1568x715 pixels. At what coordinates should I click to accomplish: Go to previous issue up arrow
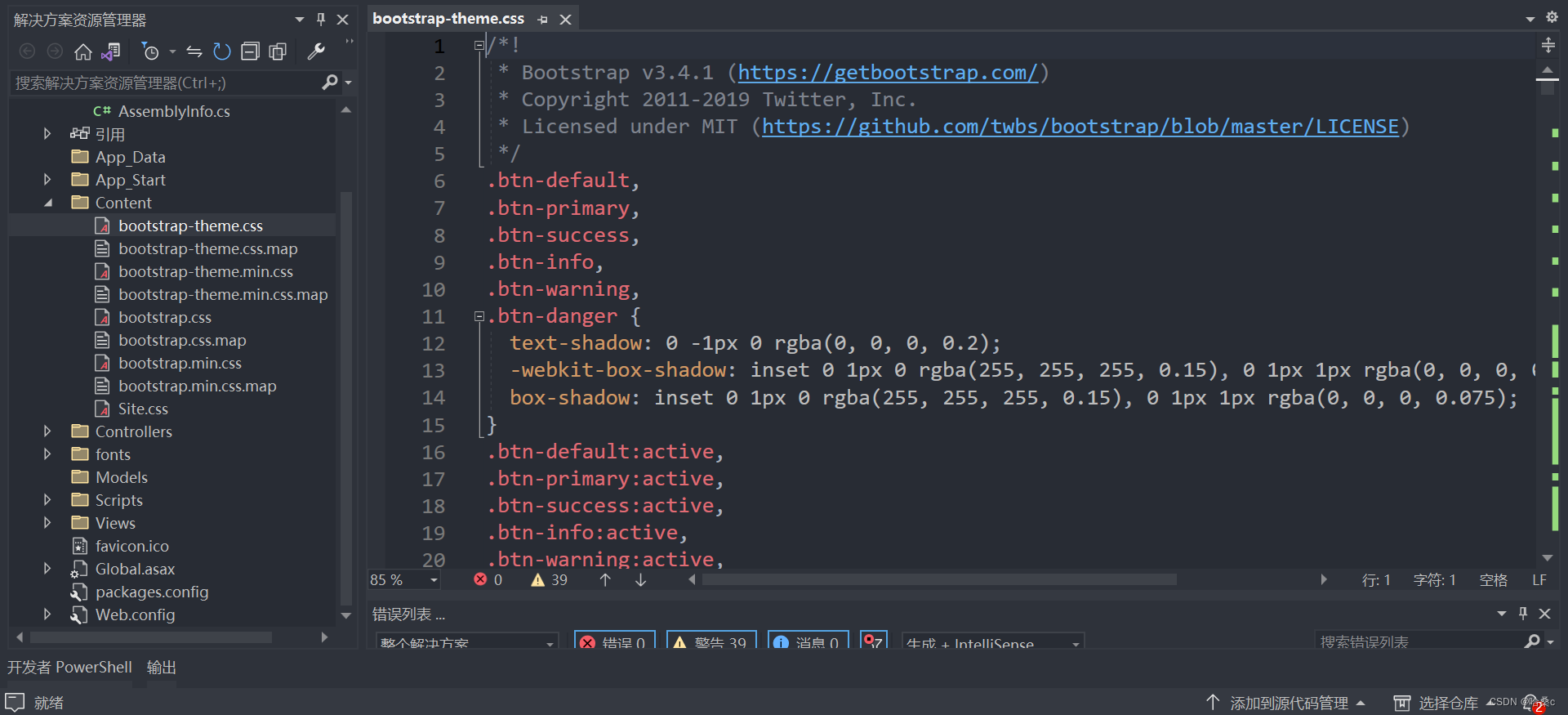(605, 579)
